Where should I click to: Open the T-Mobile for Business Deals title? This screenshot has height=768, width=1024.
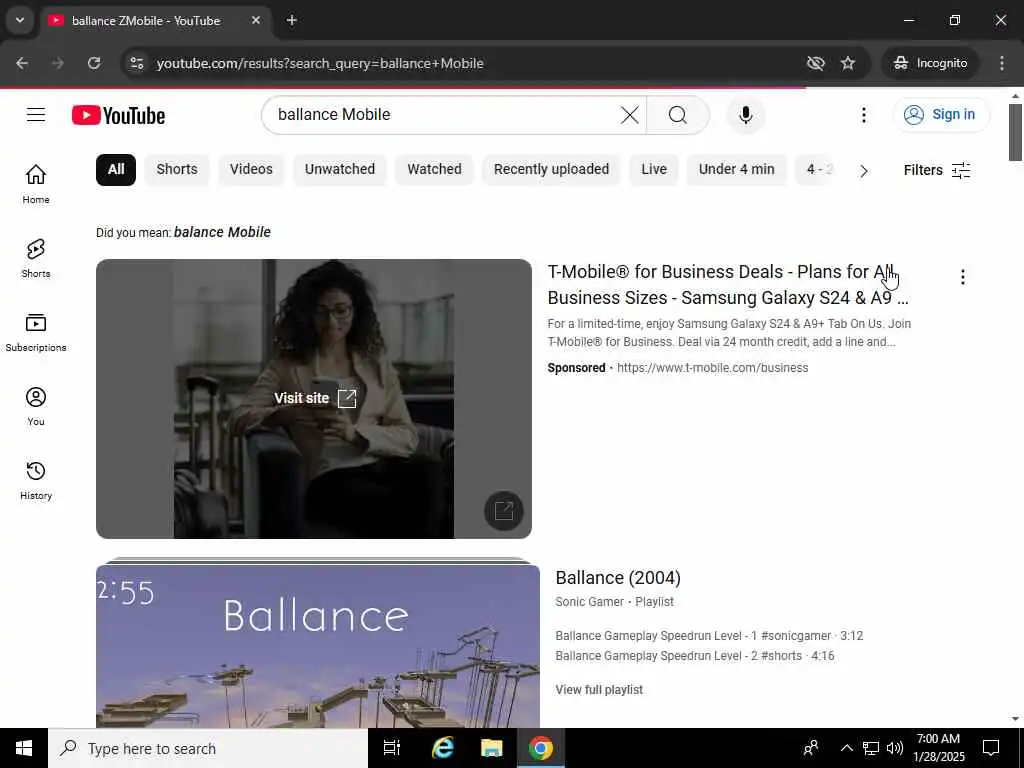click(728, 285)
